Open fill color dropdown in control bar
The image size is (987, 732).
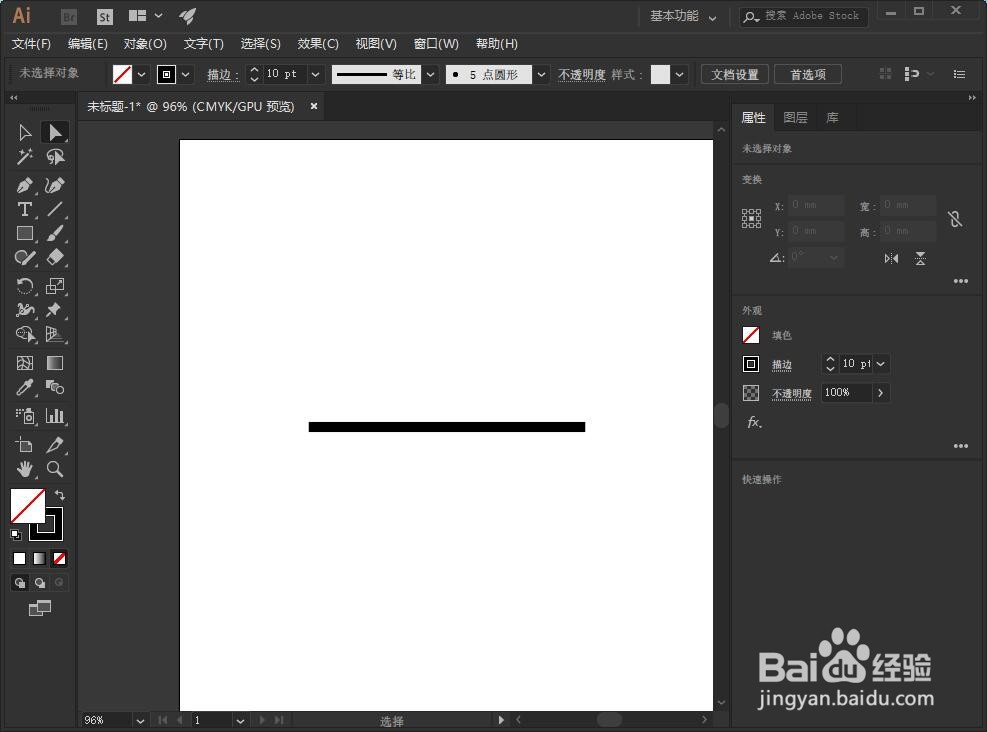[x=142, y=74]
